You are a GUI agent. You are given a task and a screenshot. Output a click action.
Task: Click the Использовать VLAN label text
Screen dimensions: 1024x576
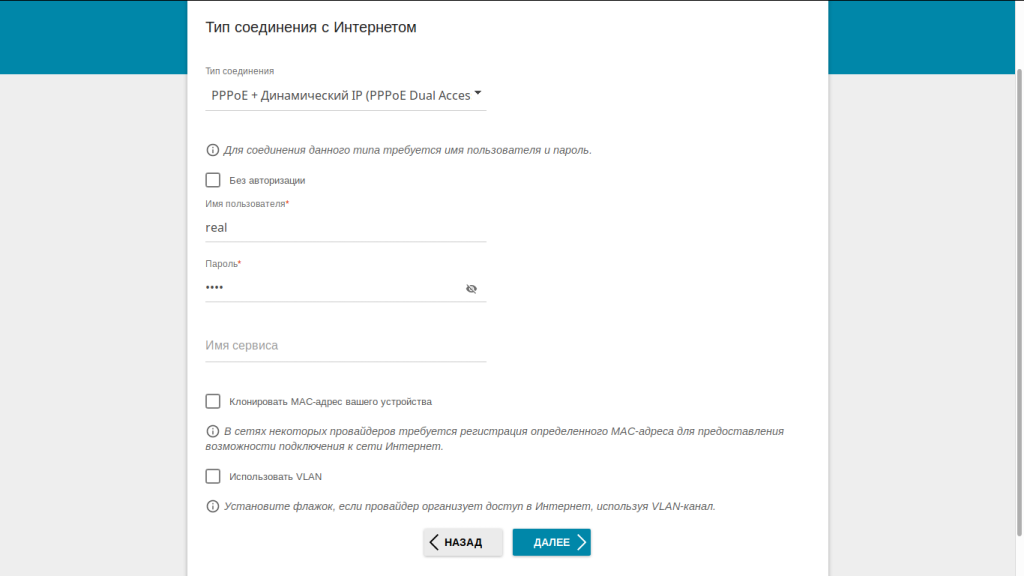276,477
